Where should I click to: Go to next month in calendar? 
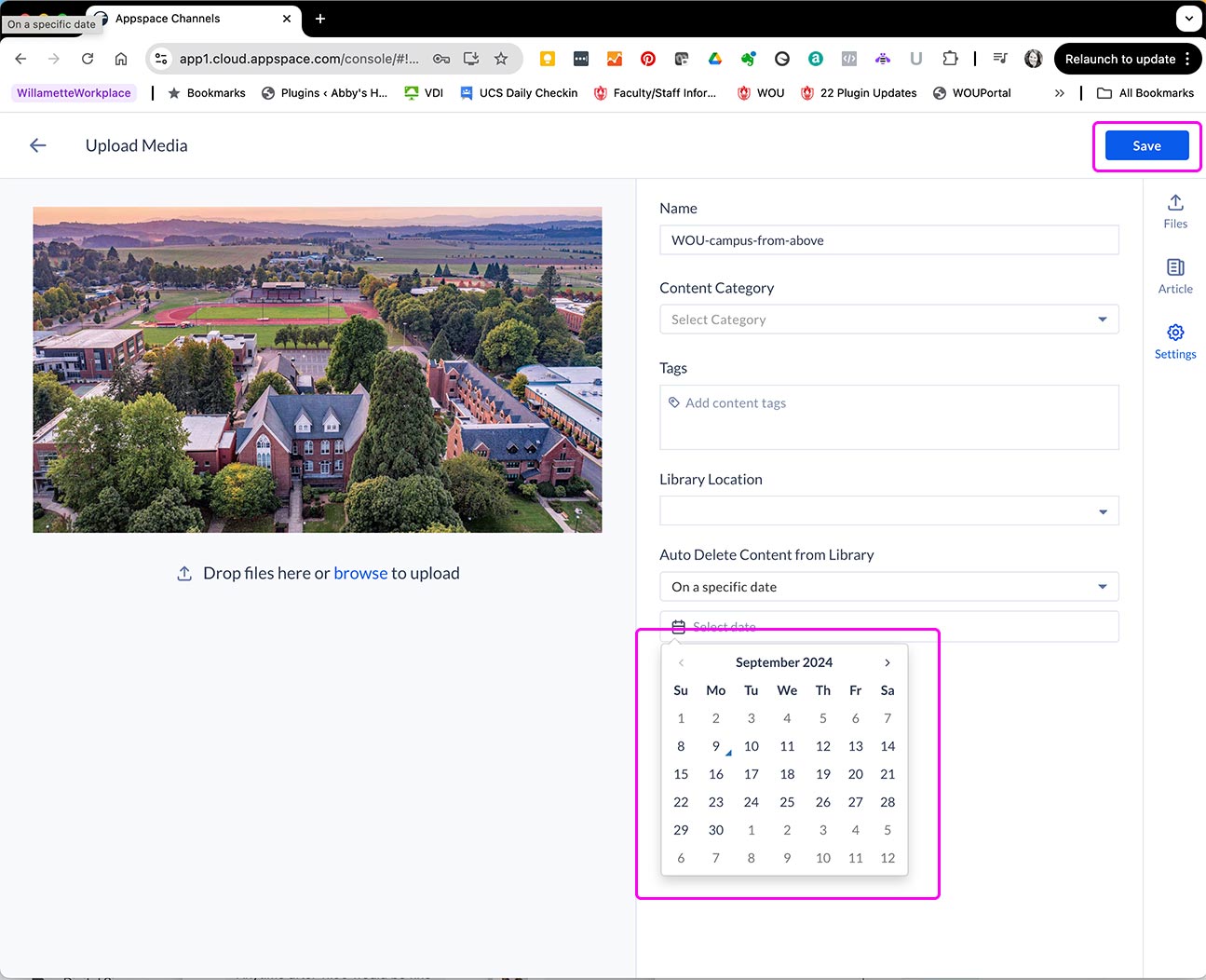(888, 662)
